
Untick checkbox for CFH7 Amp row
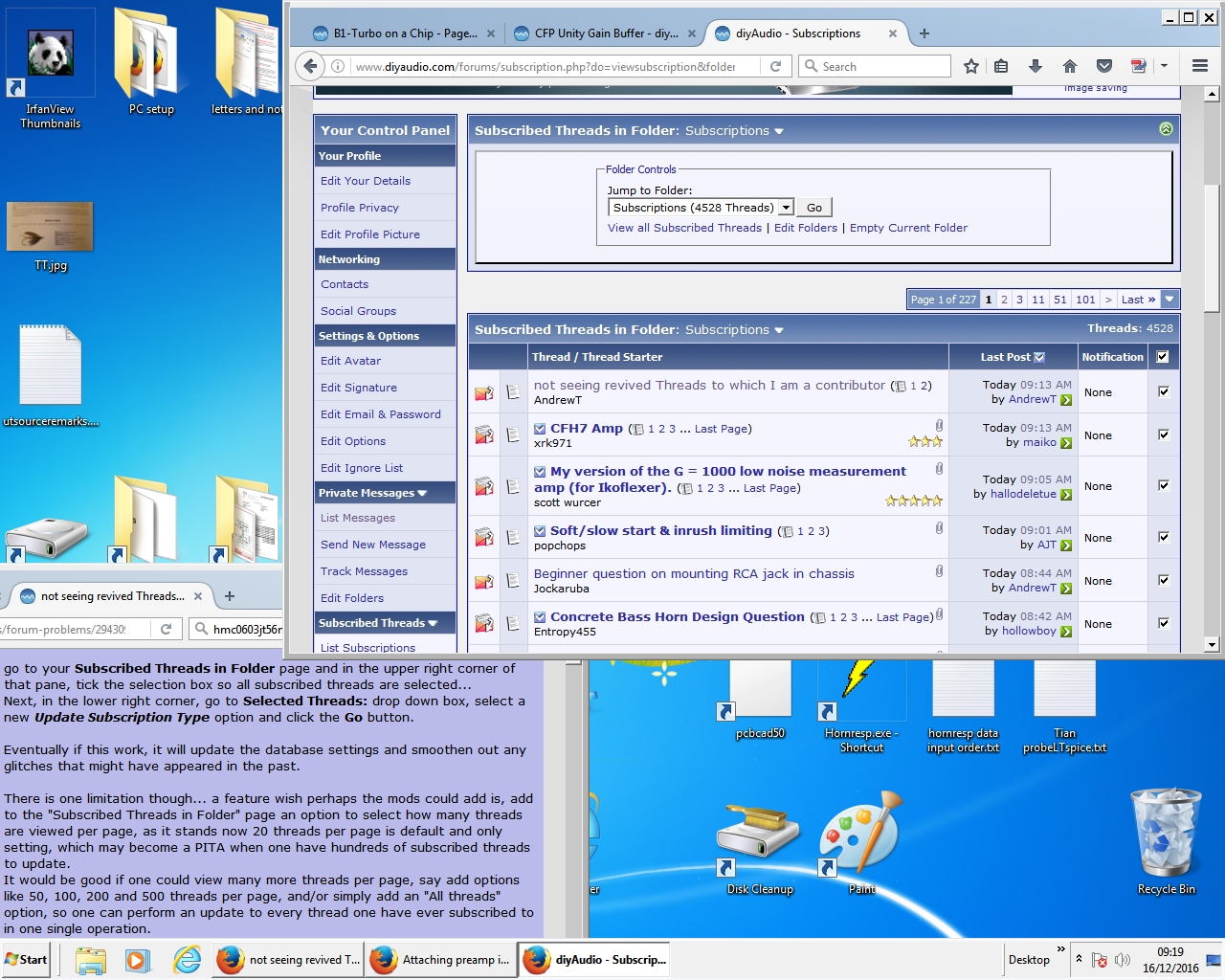[x=1164, y=434]
